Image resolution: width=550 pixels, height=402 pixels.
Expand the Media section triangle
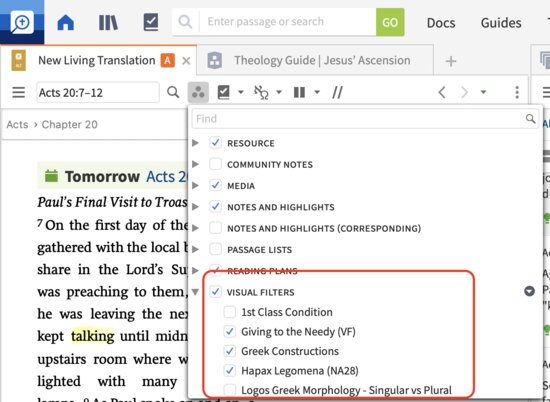coord(195,185)
